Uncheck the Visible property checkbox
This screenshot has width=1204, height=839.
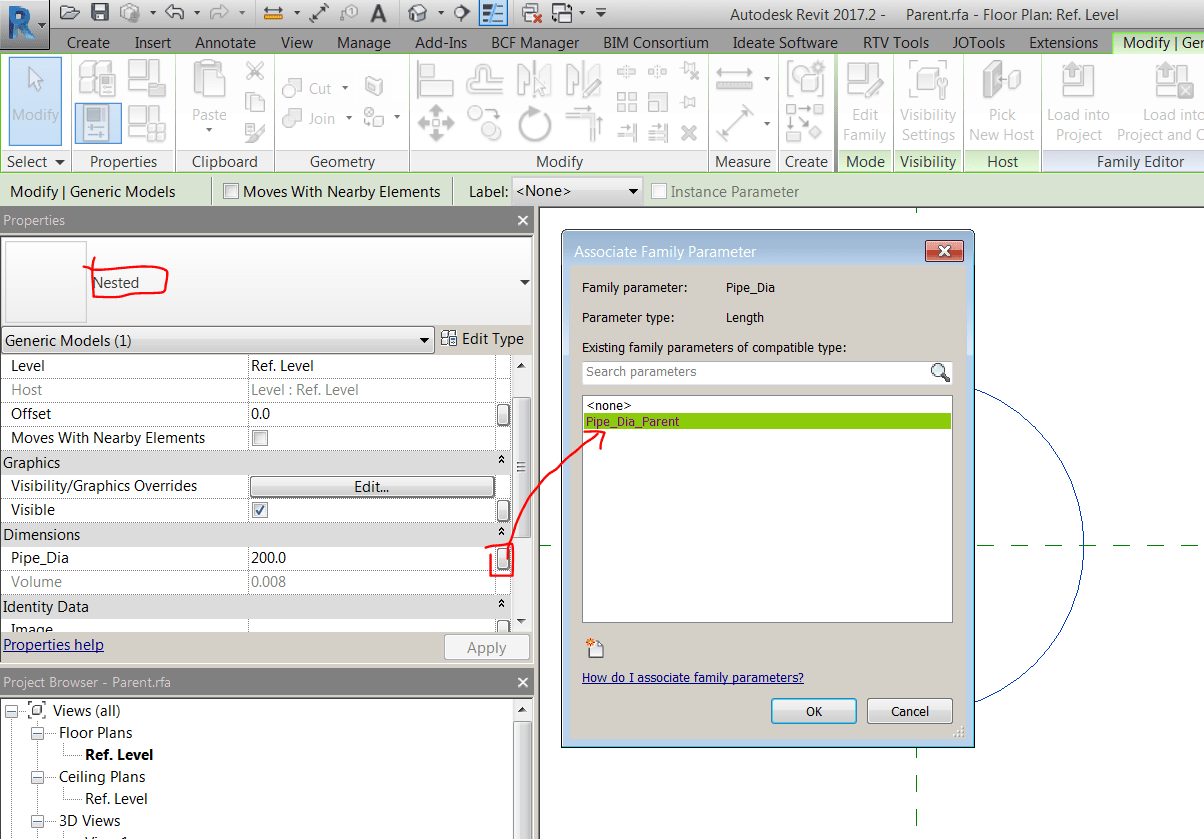coord(260,510)
